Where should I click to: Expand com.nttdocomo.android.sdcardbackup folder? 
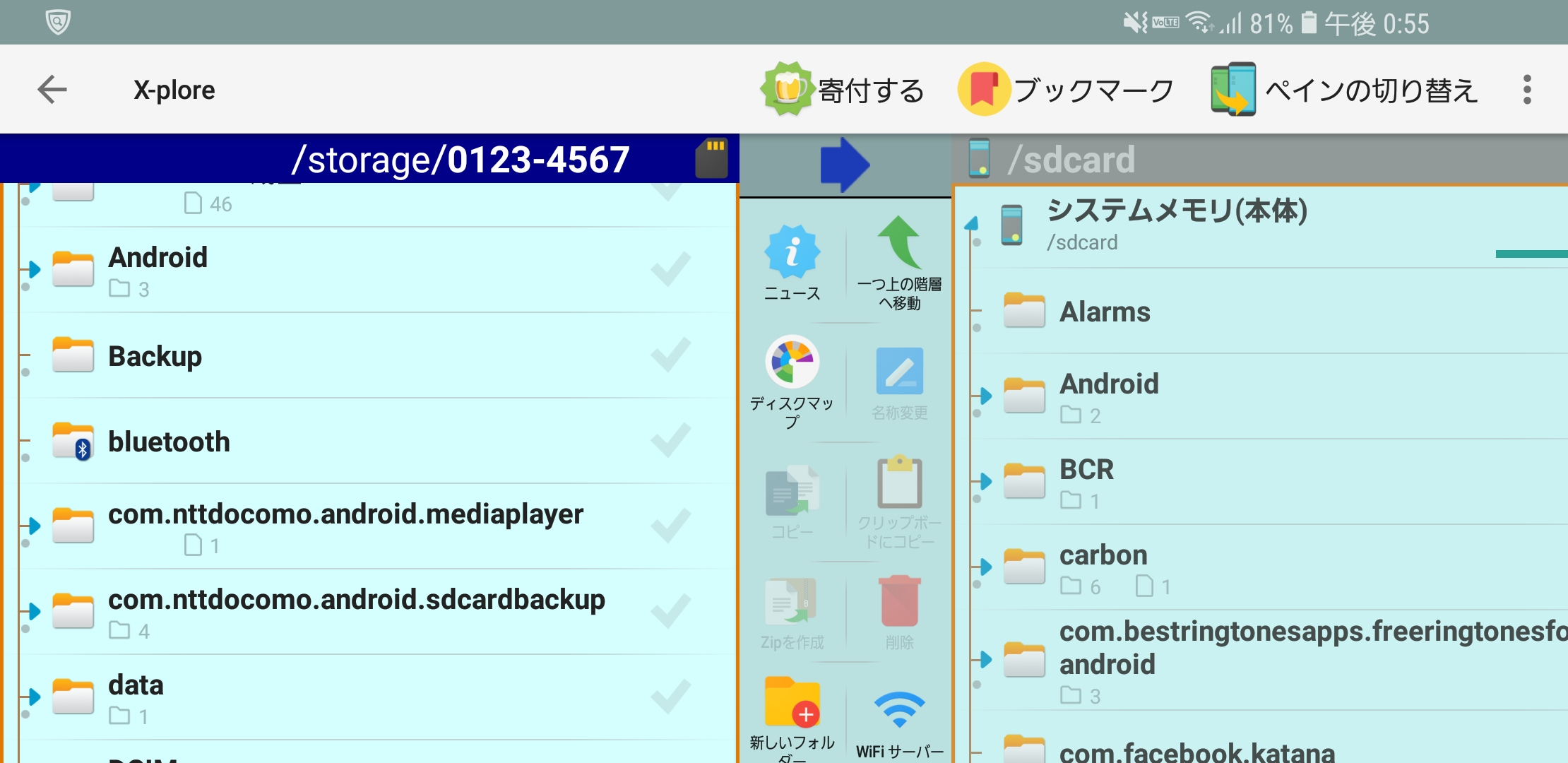tap(34, 611)
